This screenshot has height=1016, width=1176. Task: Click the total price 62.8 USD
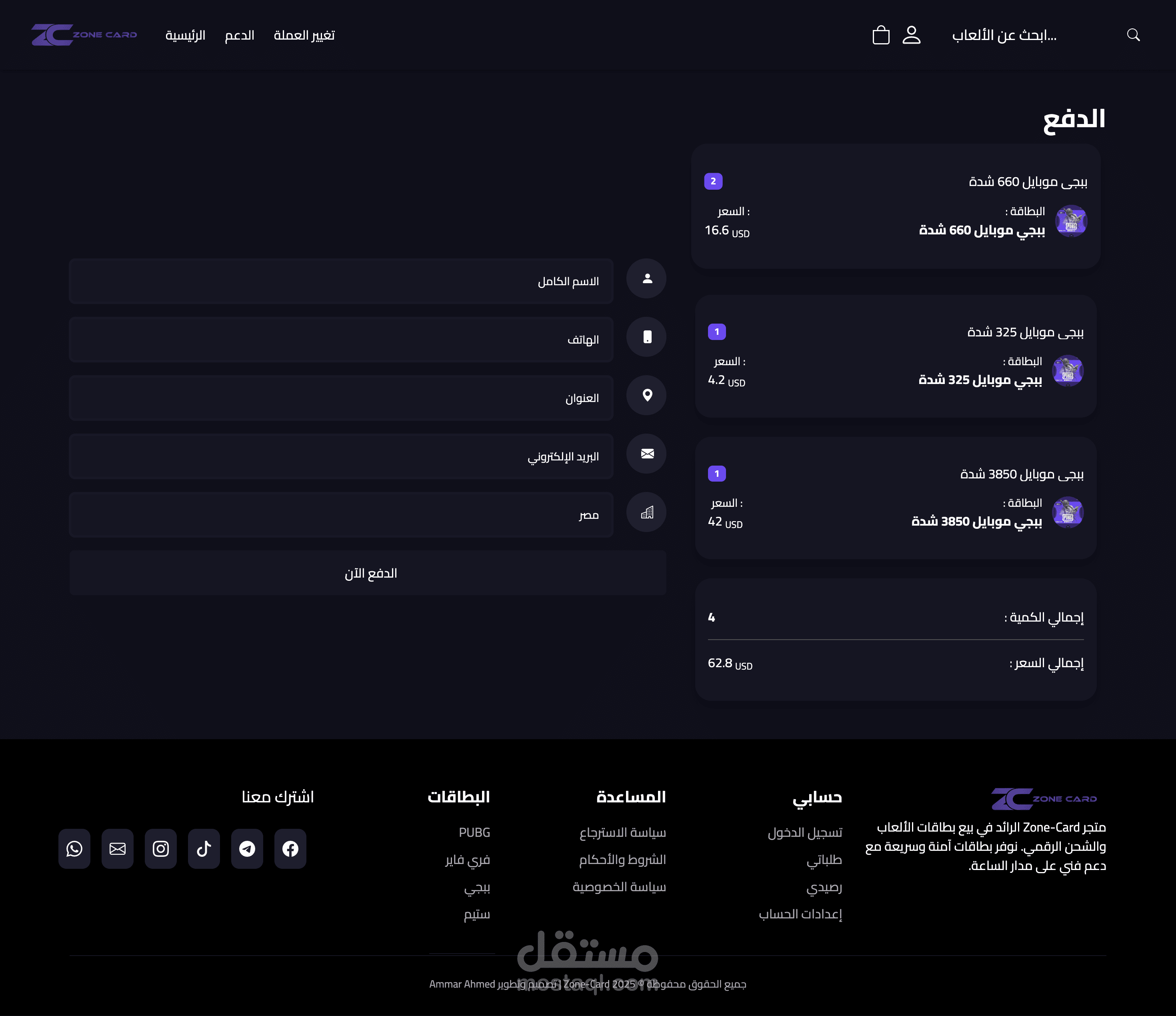click(730, 664)
